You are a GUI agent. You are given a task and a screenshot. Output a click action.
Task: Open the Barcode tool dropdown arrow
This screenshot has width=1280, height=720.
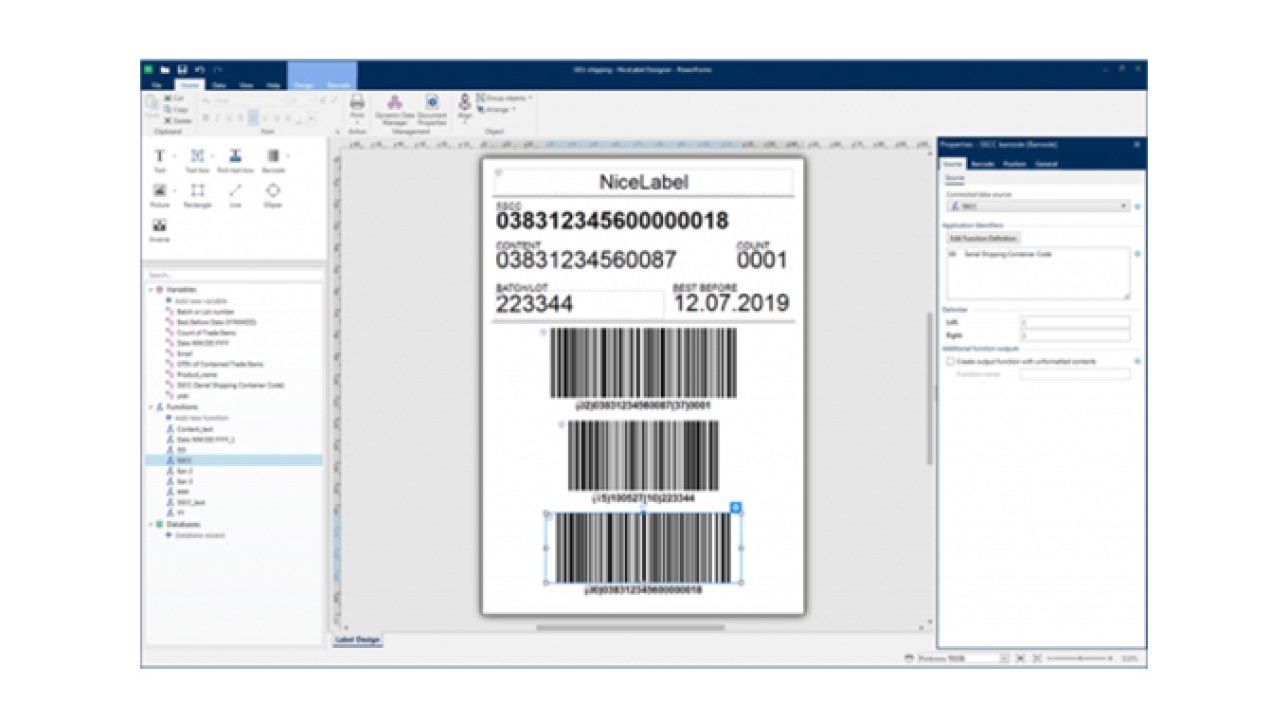[288, 156]
